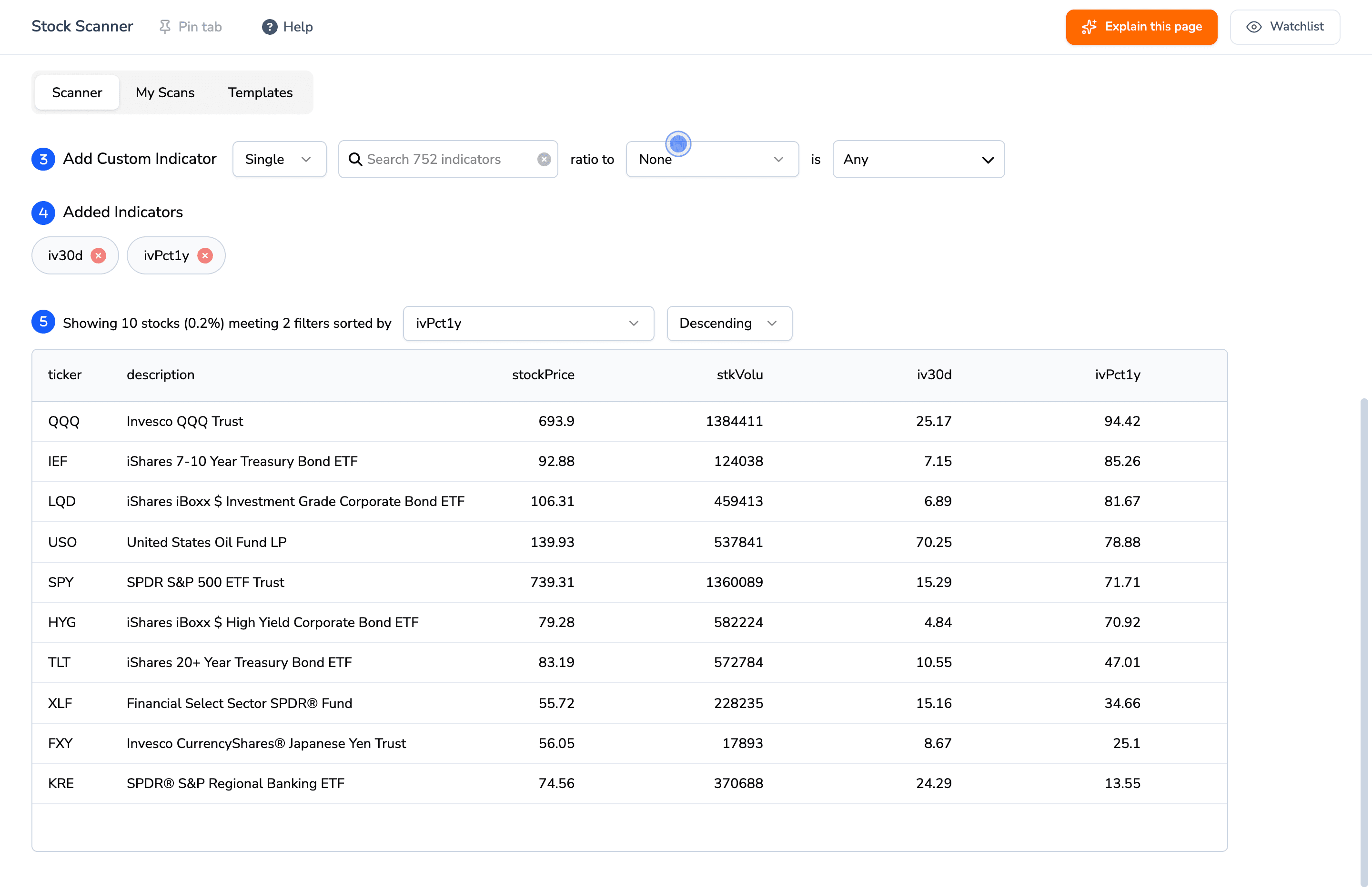Click United States Oil Fund LP description
This screenshot has height=891, width=1372.
point(206,542)
